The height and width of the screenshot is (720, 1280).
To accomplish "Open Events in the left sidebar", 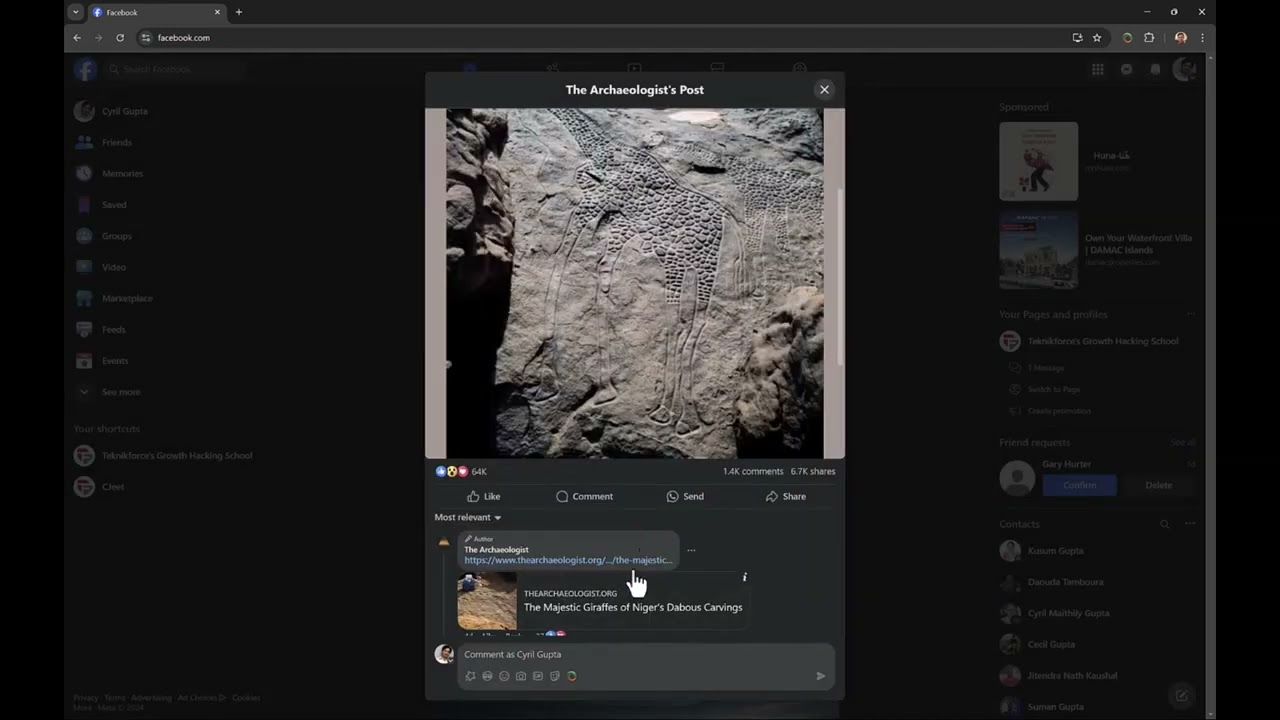I will click(101, 360).
